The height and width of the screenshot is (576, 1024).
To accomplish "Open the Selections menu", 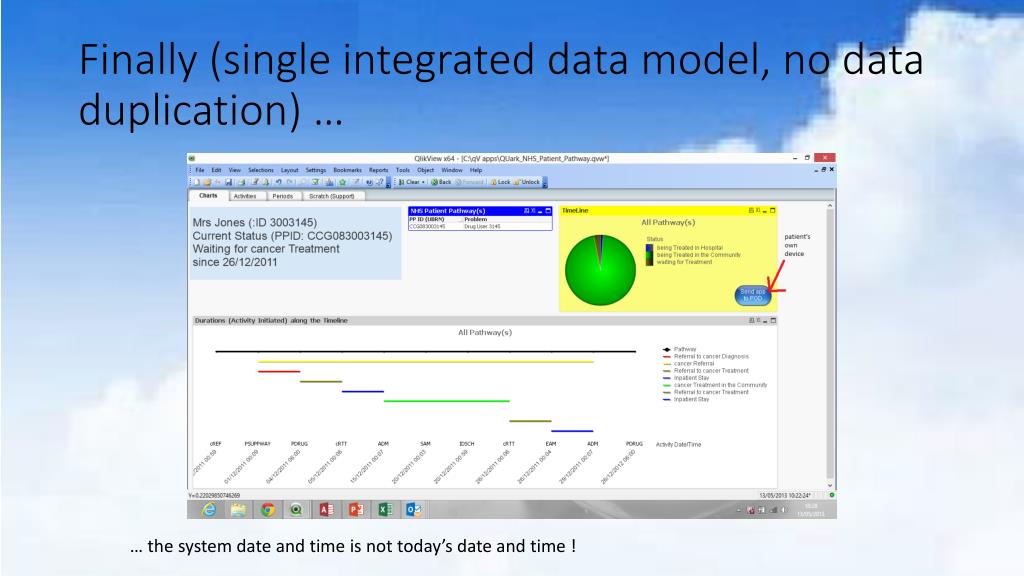I will [261, 170].
